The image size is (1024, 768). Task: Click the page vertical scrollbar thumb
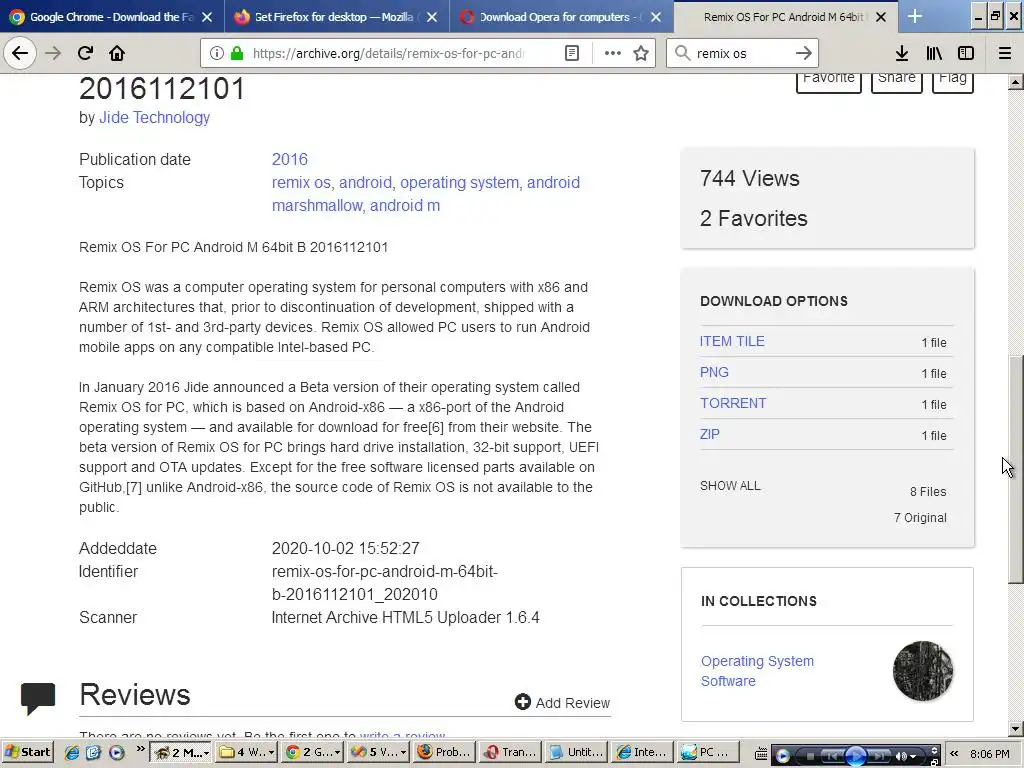1015,469
